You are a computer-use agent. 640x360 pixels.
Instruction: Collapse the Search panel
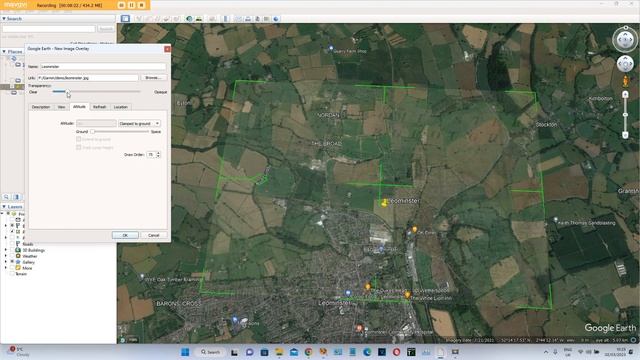(4, 19)
